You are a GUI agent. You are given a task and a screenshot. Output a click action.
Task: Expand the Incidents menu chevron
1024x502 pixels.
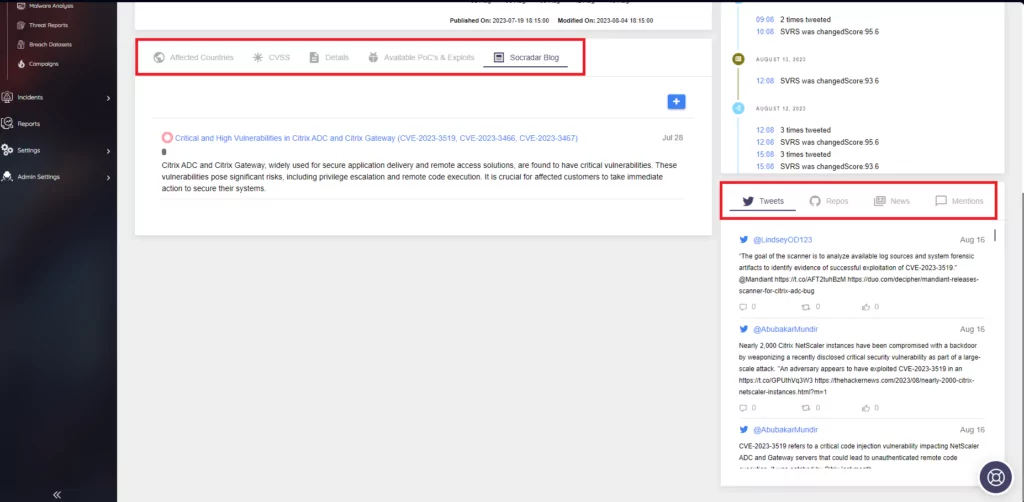coord(108,98)
